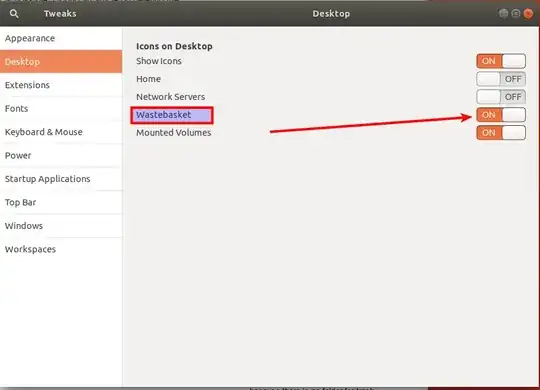Open Keyboard & Mouse settings
540x390 pixels.
click(61, 132)
